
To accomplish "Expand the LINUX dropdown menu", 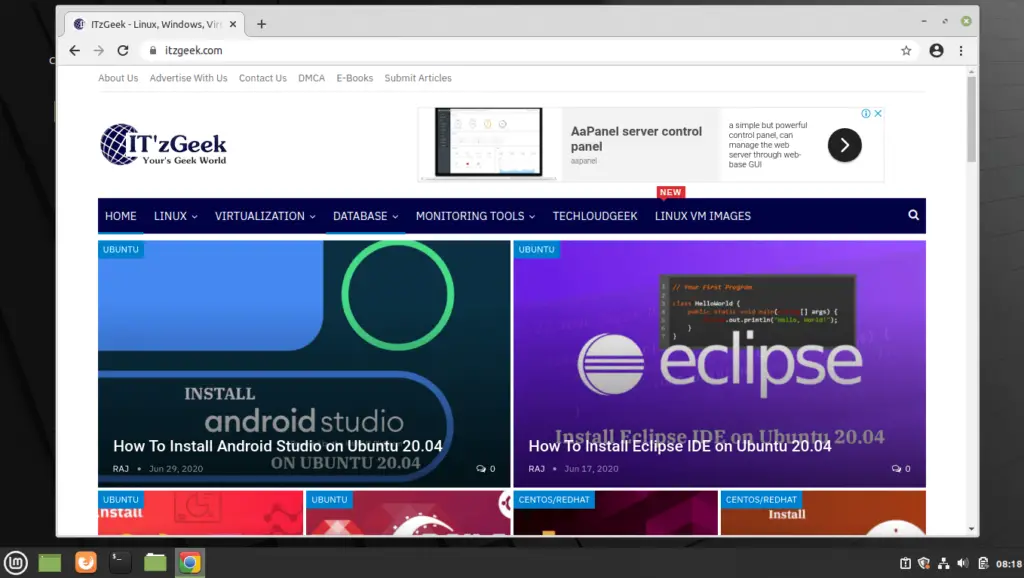I will click(176, 216).
